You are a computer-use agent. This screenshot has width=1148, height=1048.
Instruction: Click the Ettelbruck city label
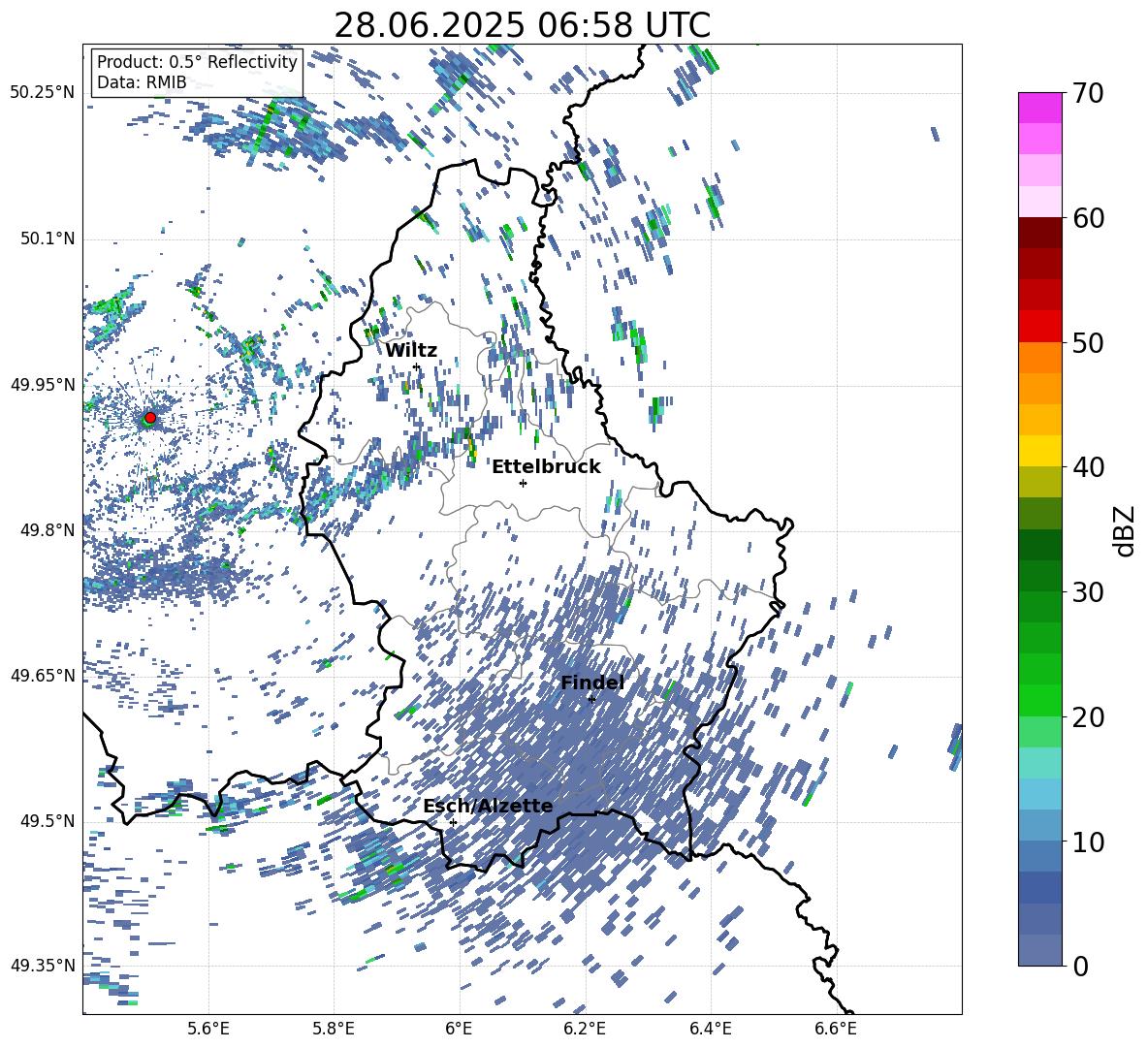pos(546,467)
